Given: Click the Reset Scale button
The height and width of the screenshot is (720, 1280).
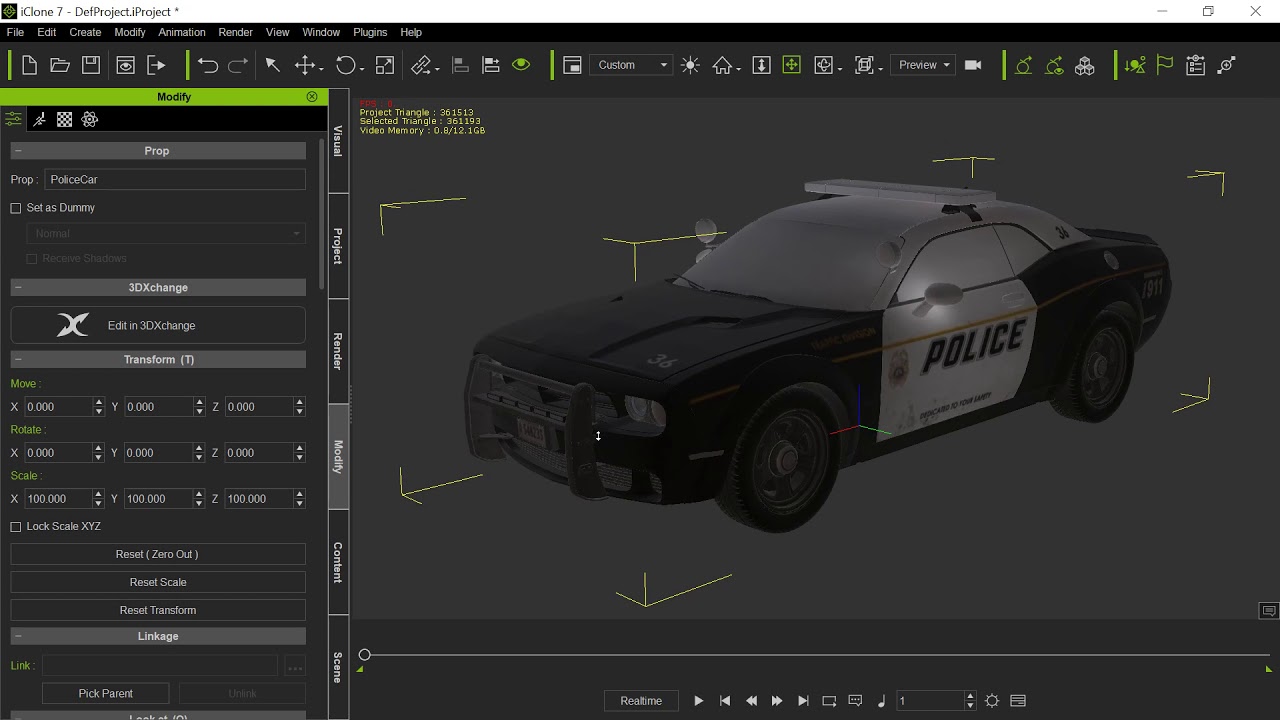Looking at the screenshot, I should click(x=158, y=583).
